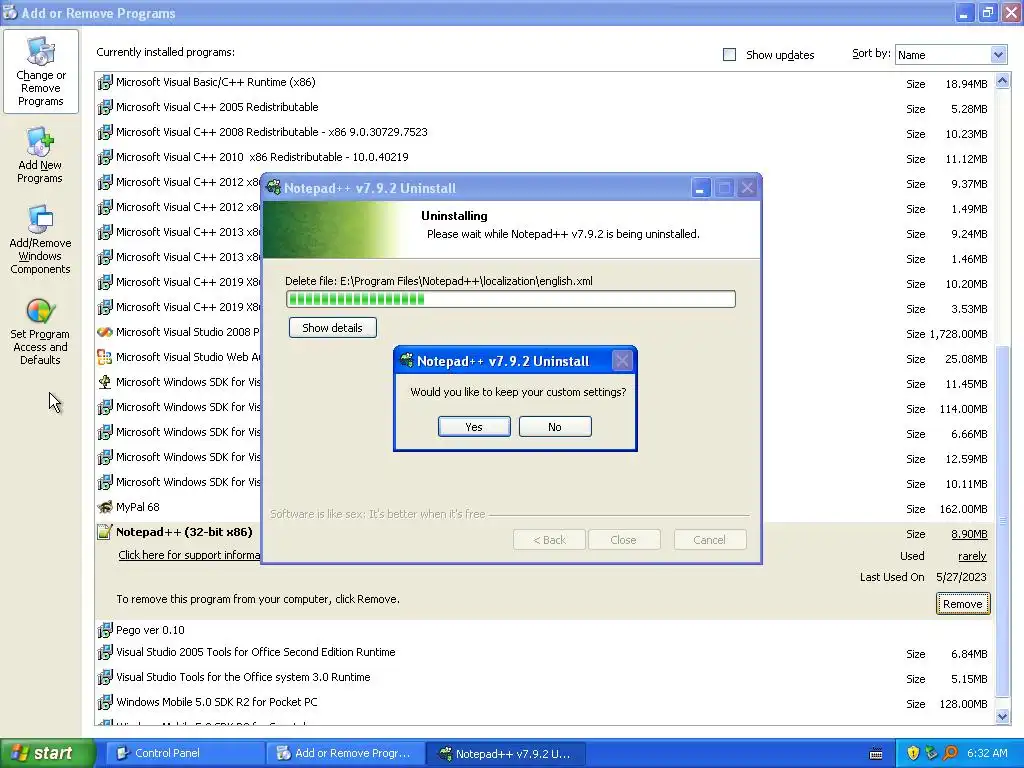Click Show details in uninstaller

[x=332, y=328]
